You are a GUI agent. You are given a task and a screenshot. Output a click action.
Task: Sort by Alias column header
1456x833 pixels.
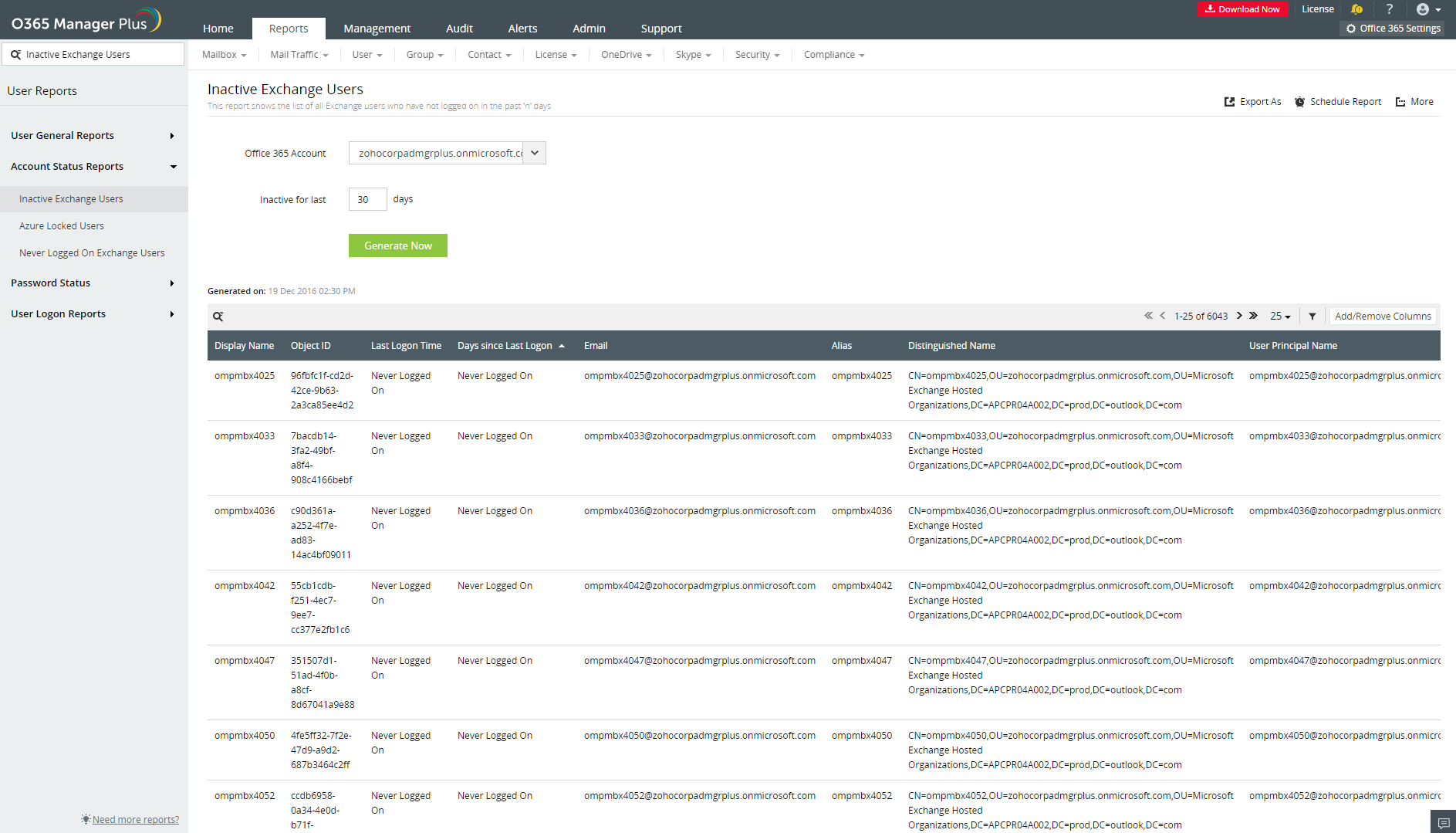(x=842, y=346)
